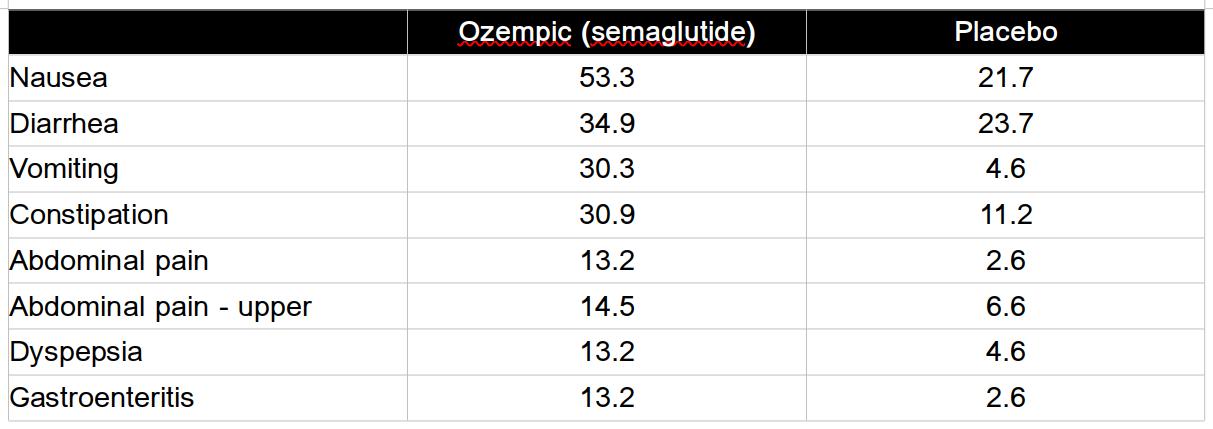Click the Ozempic upper abdominal pain value 14.5

coord(606,306)
